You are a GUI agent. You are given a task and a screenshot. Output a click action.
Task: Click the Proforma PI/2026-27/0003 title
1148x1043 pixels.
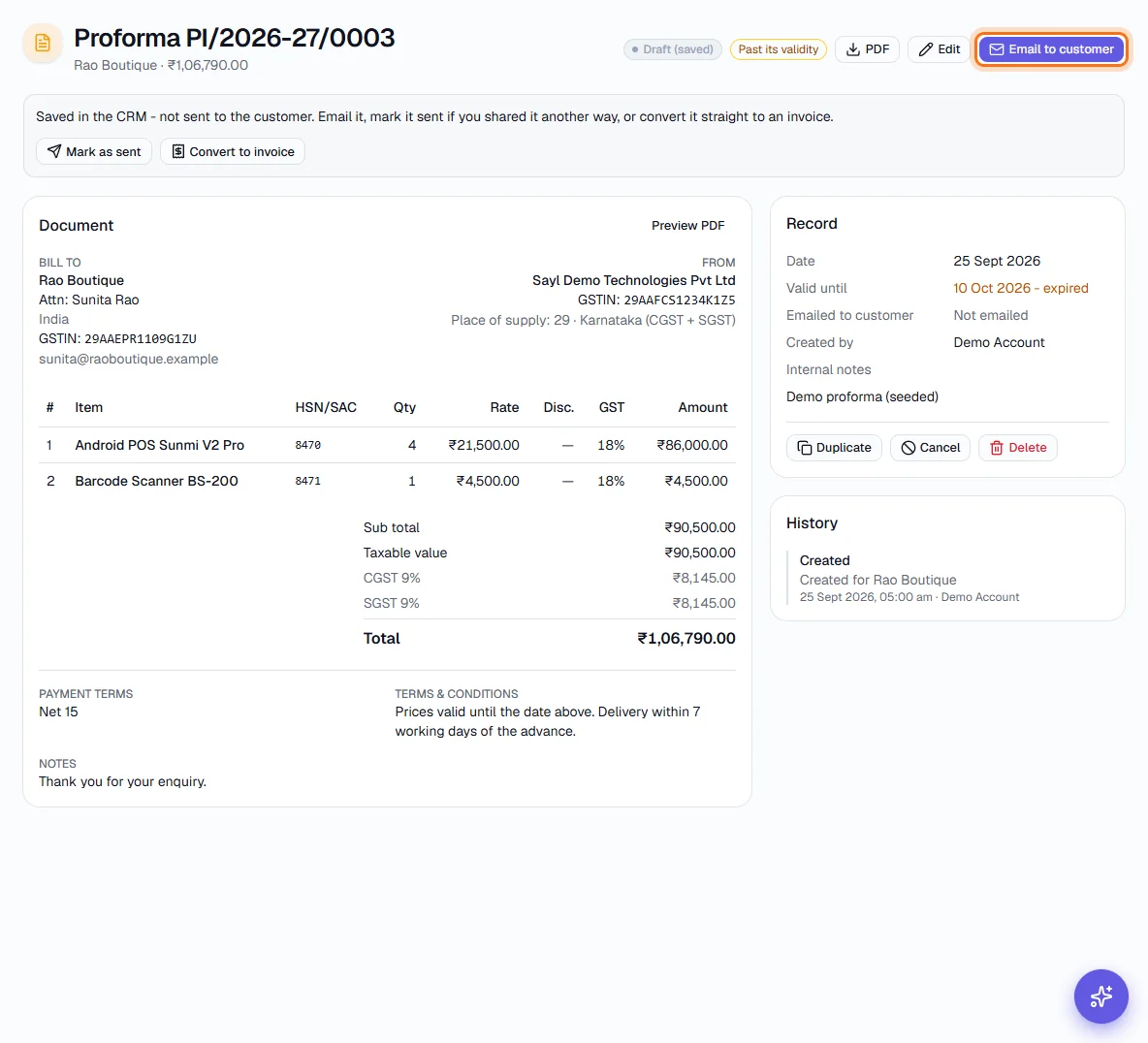(x=235, y=38)
